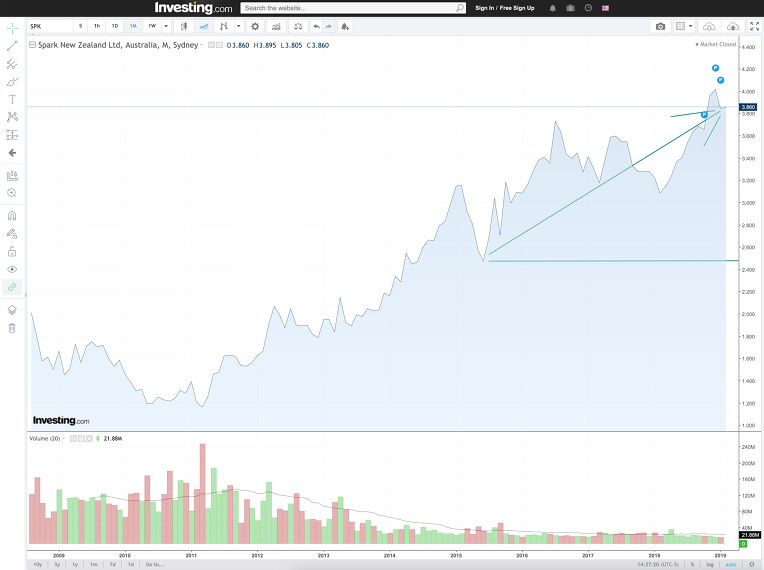The image size is (764, 570).
Task: Open the notifications bell icon
Action: pos(553,8)
